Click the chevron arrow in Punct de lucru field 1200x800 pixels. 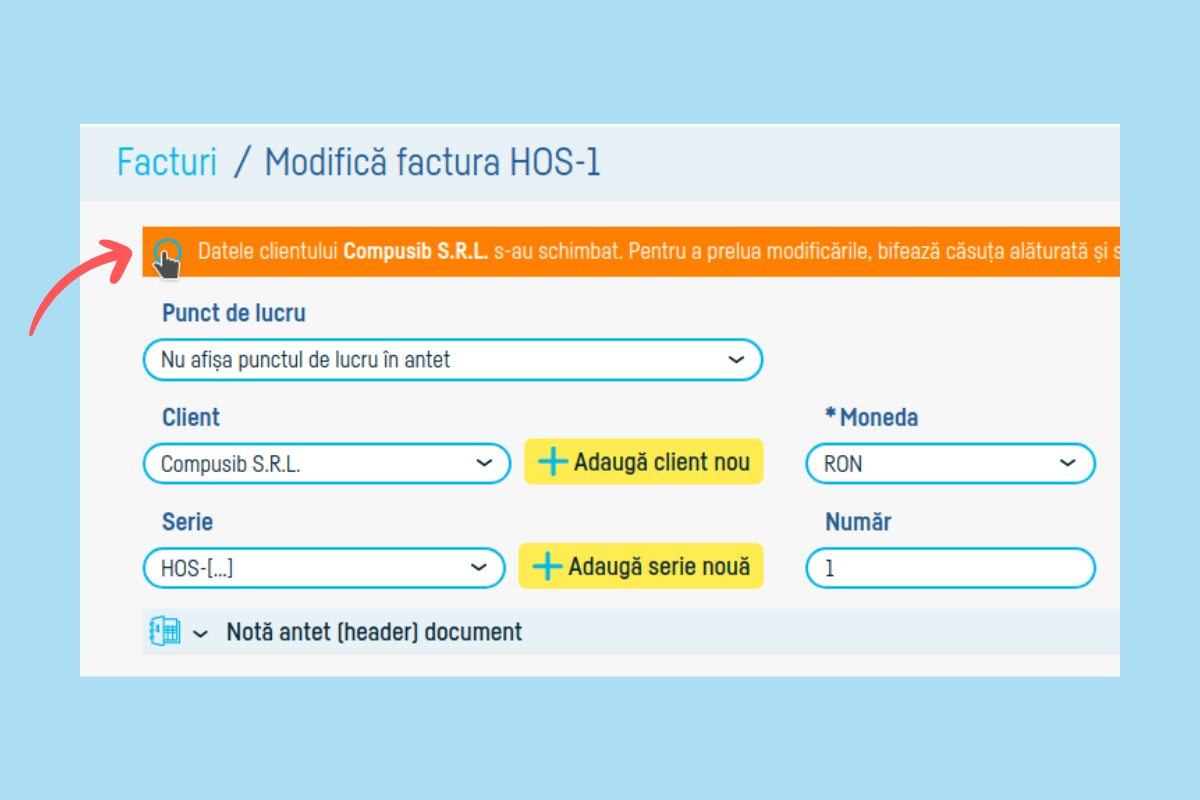(736, 360)
